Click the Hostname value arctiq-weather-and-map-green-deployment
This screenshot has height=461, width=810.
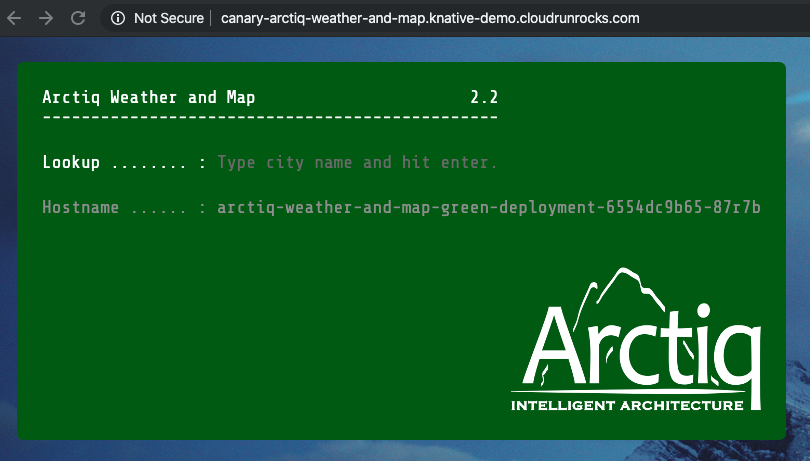tap(489, 207)
